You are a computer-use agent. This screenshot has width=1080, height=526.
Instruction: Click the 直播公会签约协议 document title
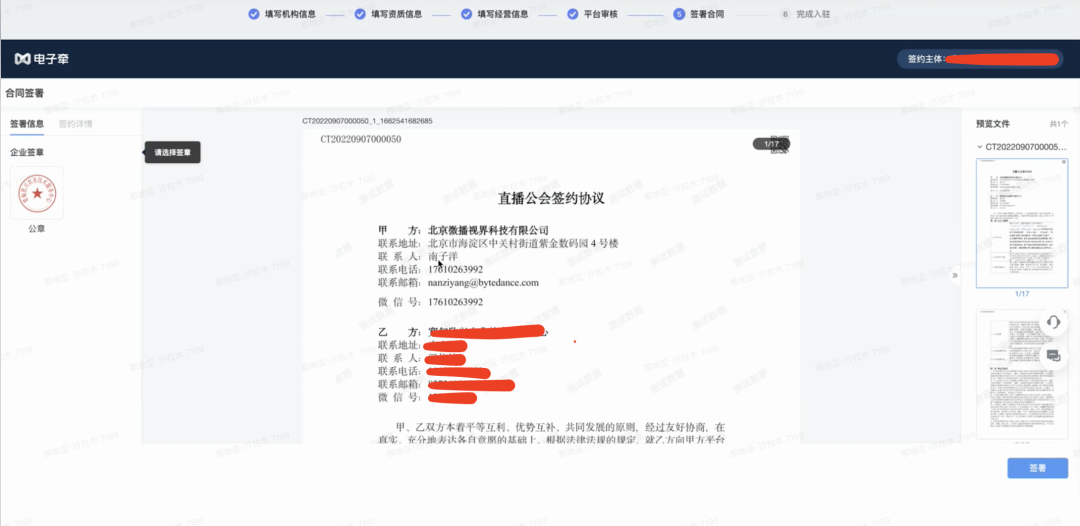[x=551, y=200]
